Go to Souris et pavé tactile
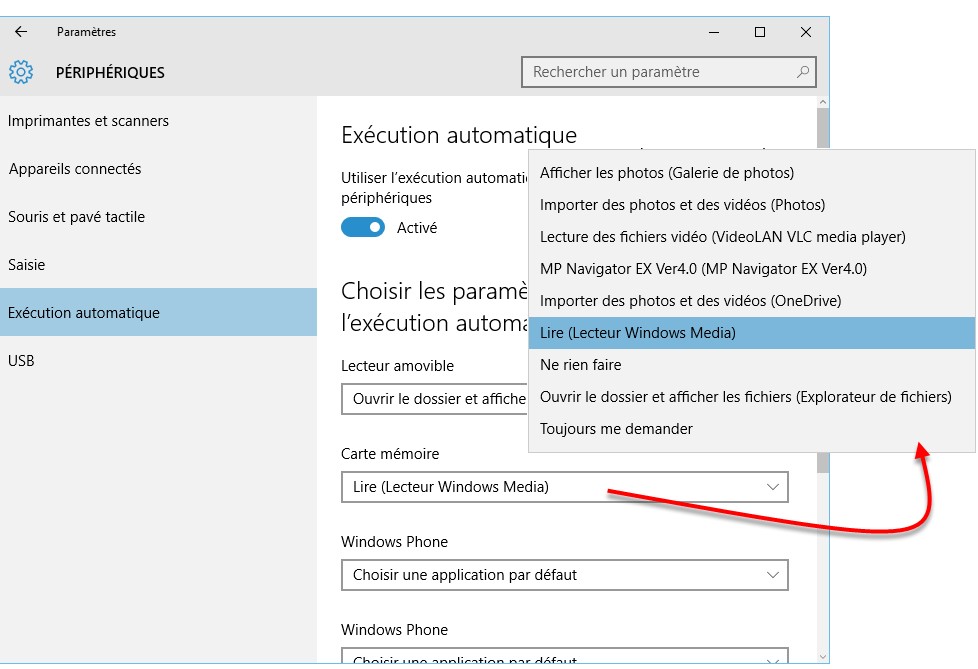Screen dimensions: 978x669 76,217
